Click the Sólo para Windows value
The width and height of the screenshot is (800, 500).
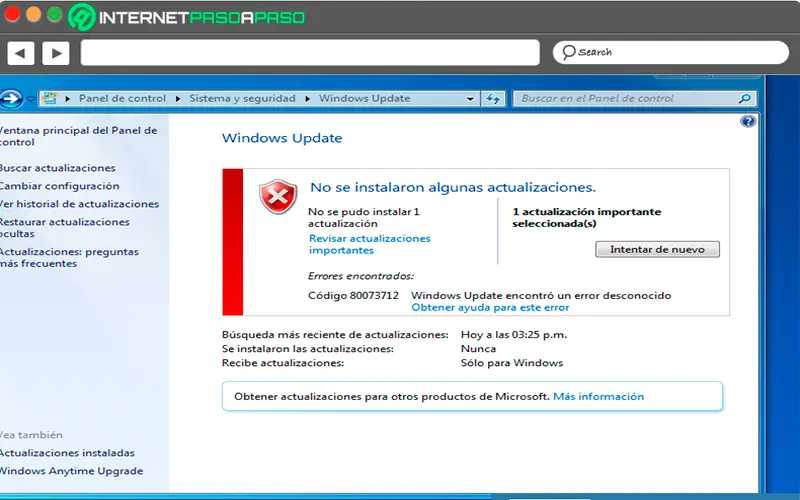click(512, 363)
